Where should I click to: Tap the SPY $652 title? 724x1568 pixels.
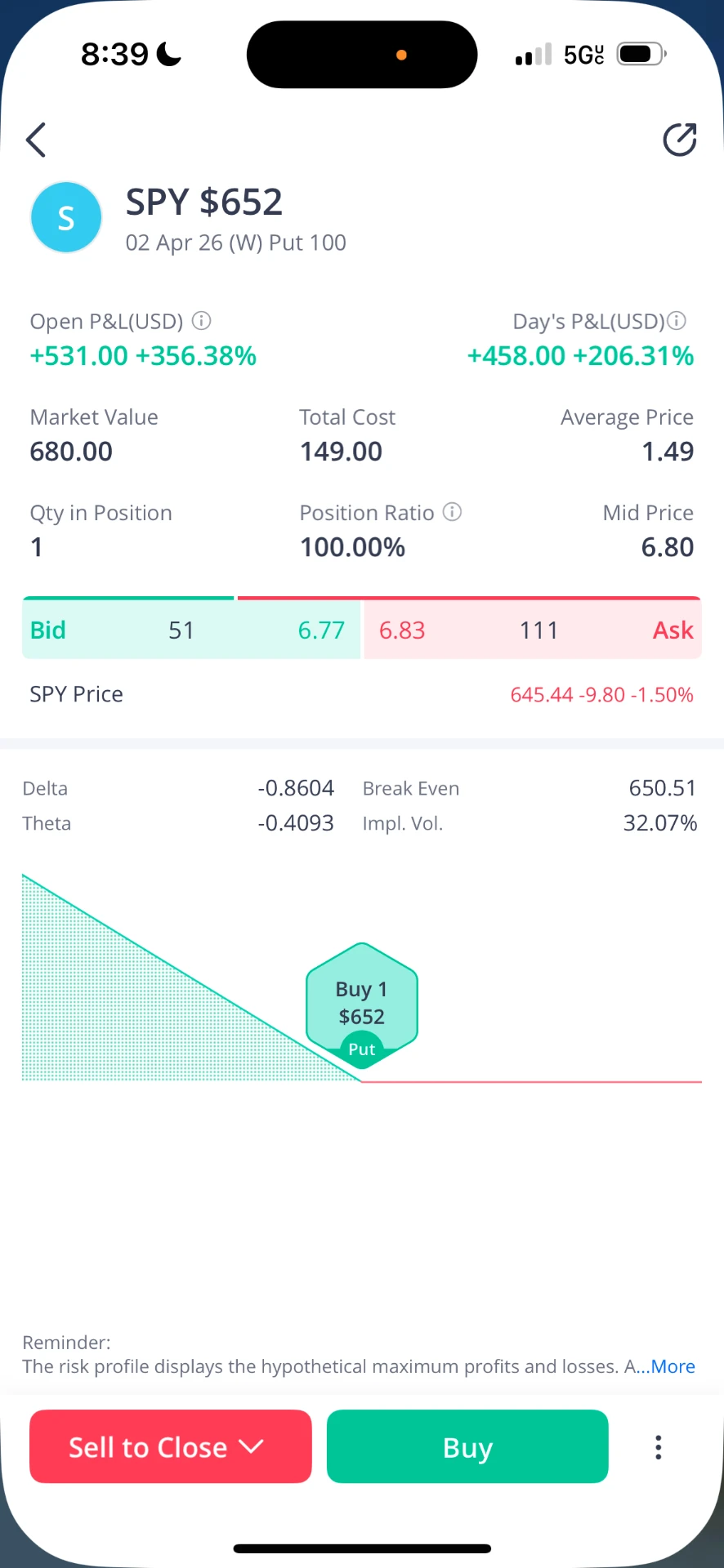(204, 202)
